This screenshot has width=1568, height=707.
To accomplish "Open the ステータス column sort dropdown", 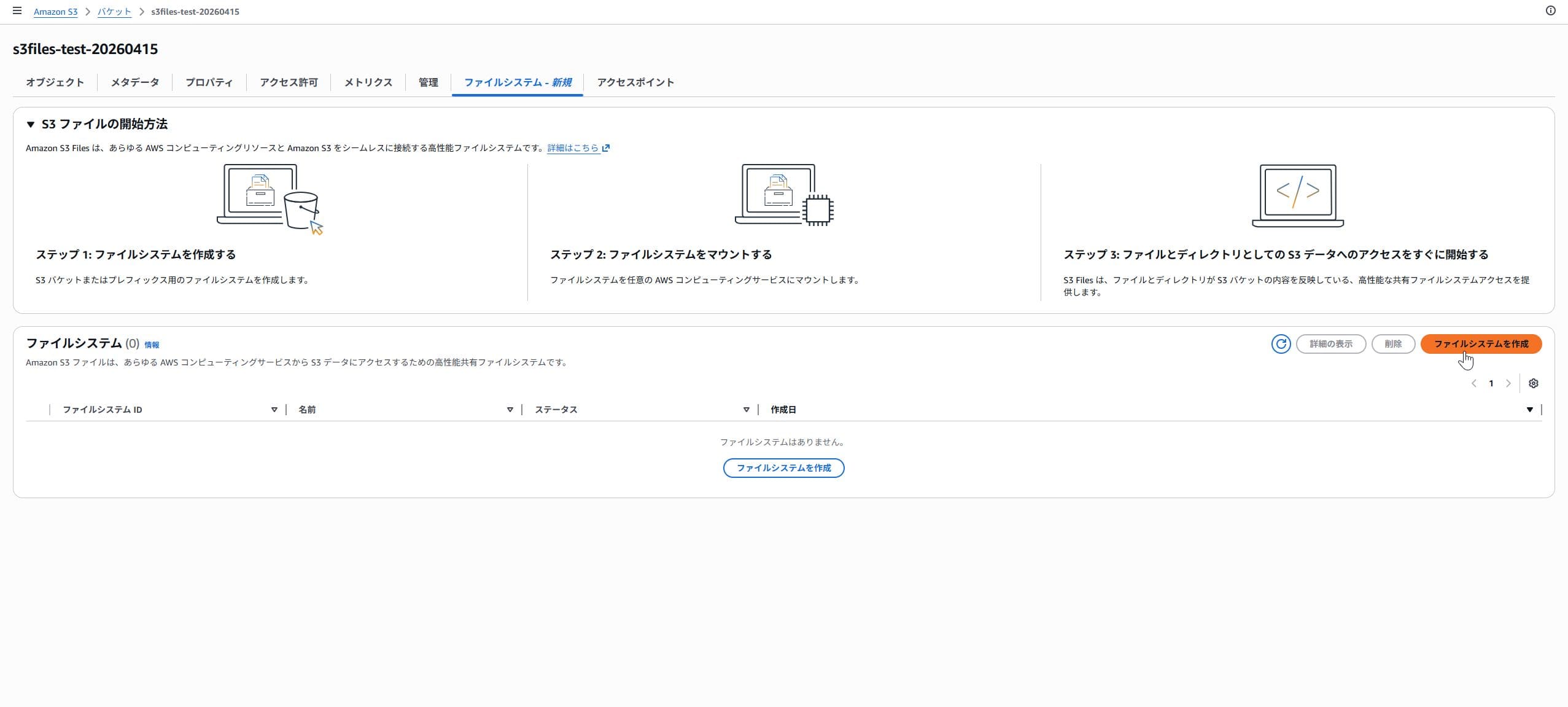I will pos(745,409).
